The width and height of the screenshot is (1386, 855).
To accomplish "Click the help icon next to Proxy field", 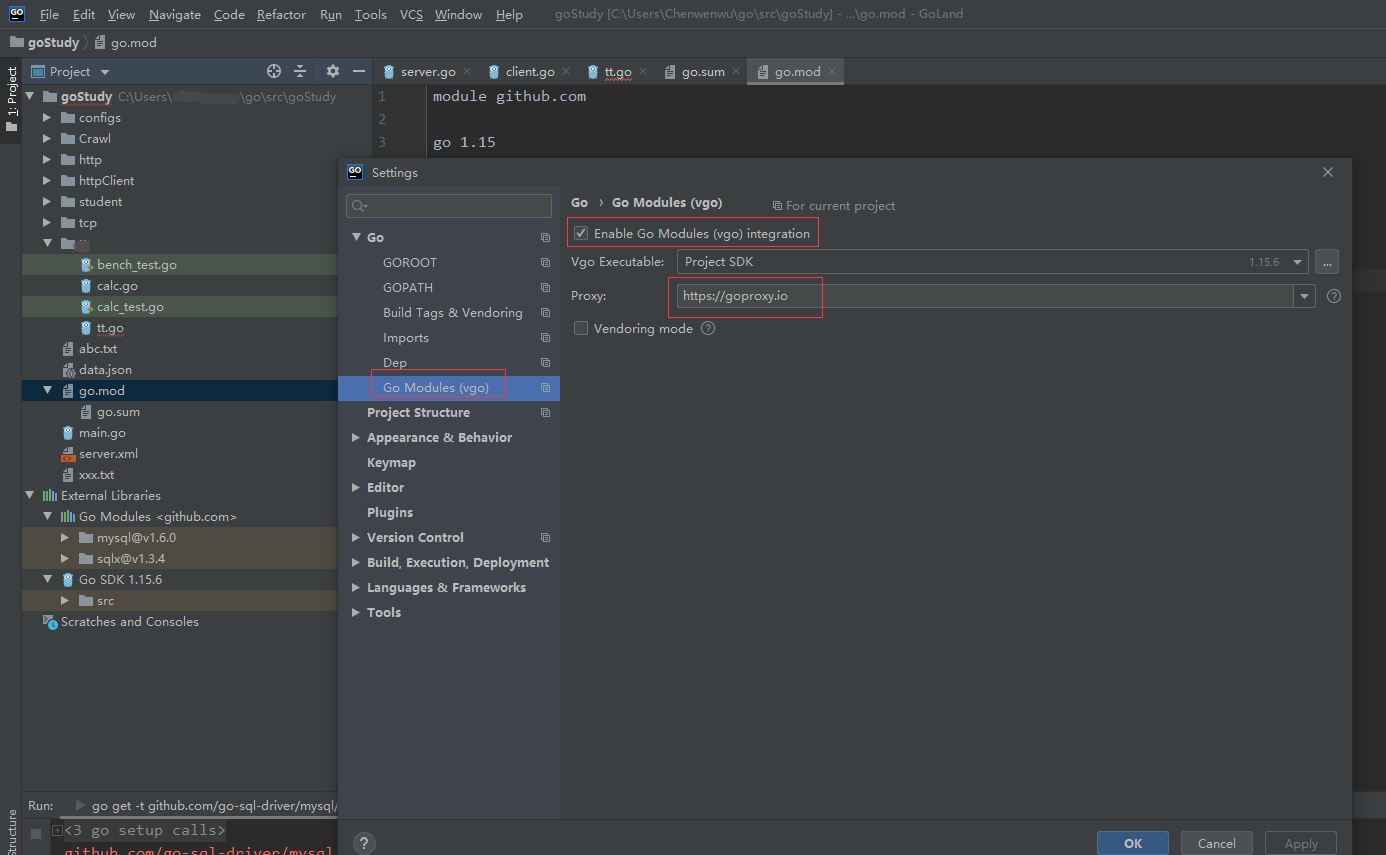I will click(1333, 296).
